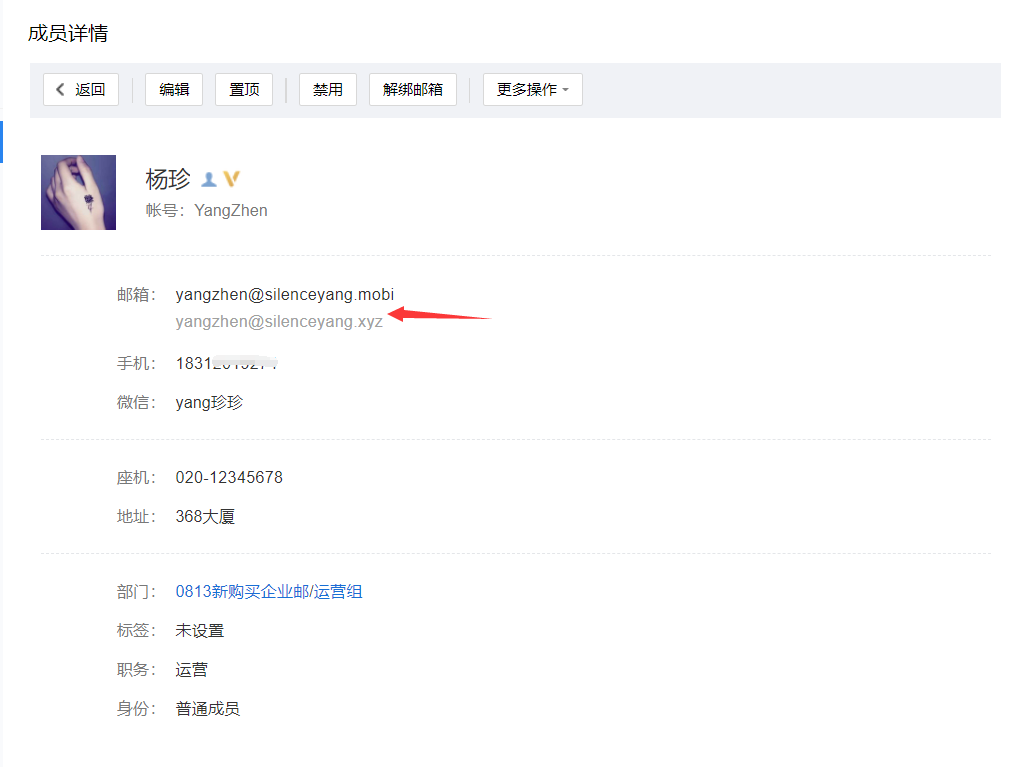Click the blurred mobile phone number
The image size is (1025, 767).
226,363
